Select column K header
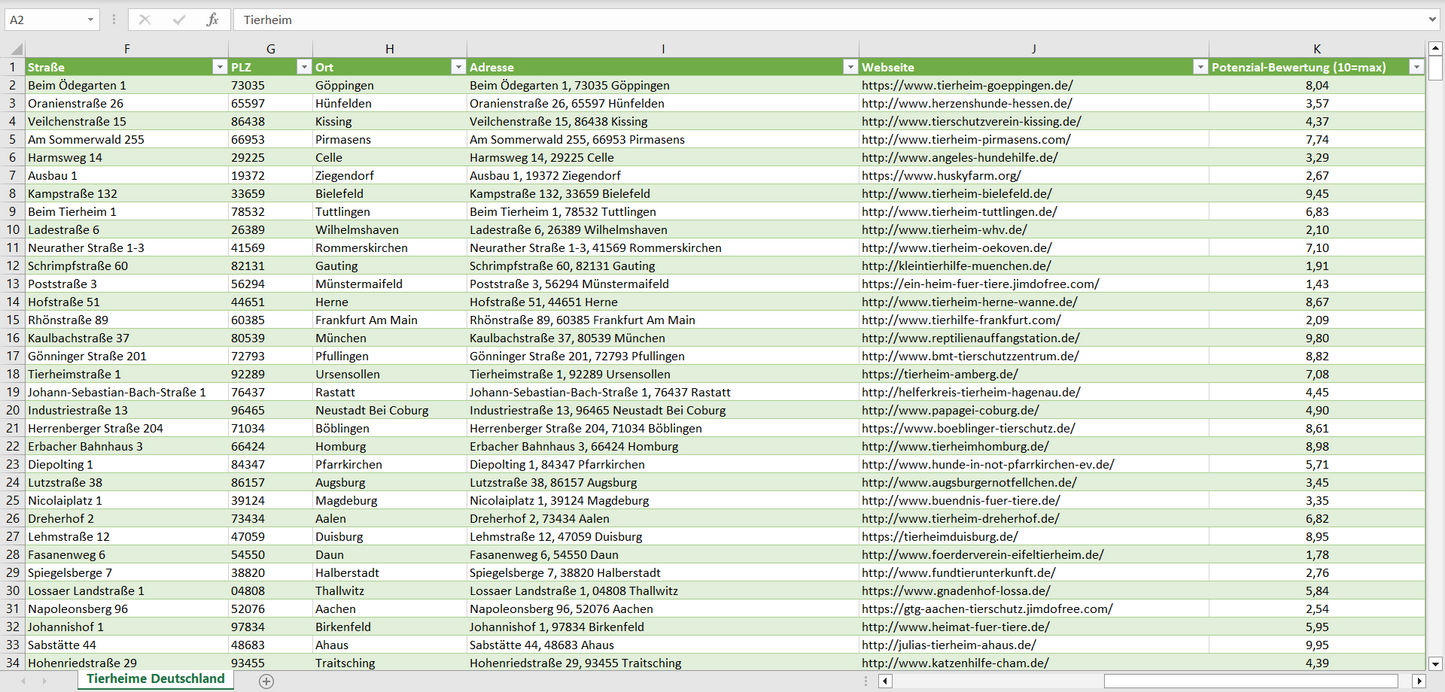The image size is (1445, 692). [1317, 48]
